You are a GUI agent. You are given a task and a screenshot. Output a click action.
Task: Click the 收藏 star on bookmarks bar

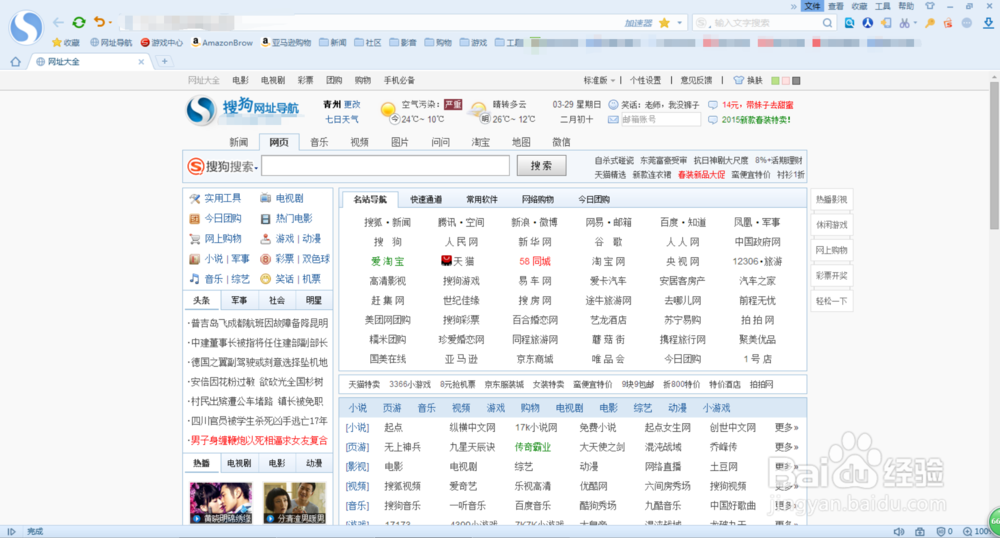pos(66,43)
